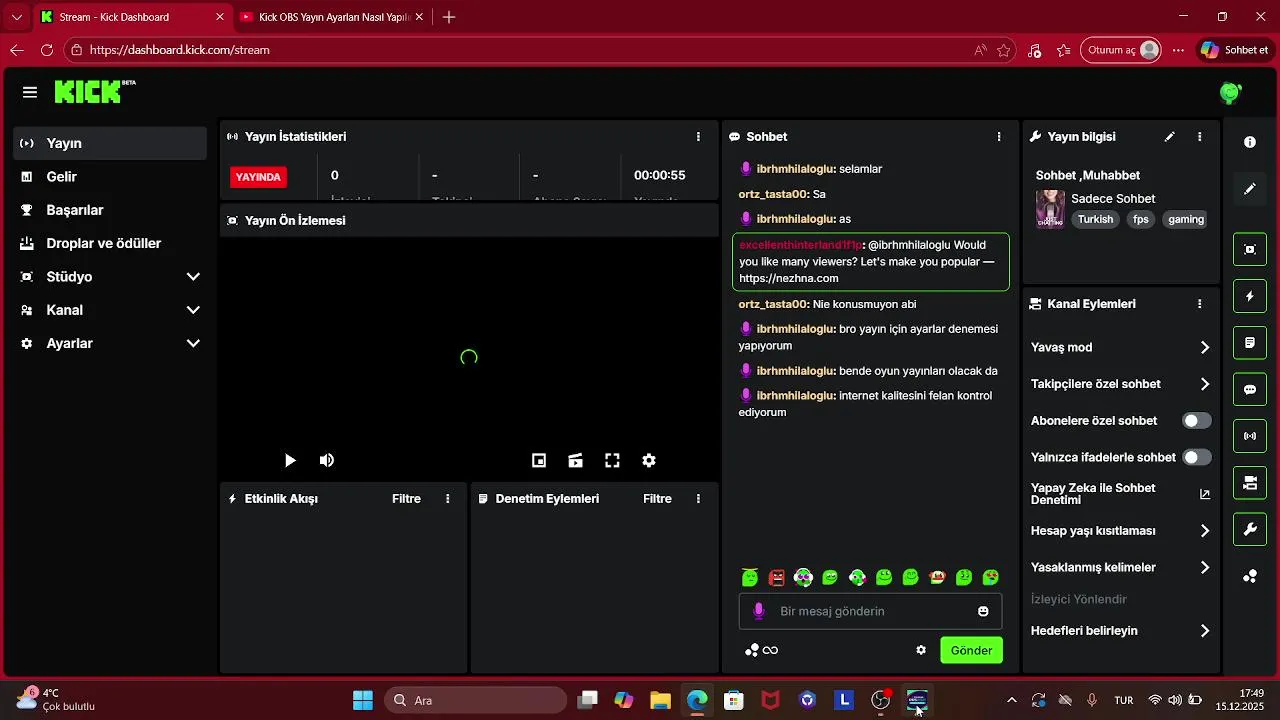The image size is (1280, 720).
Task: Open emoji picker in message box
Action: point(983,611)
